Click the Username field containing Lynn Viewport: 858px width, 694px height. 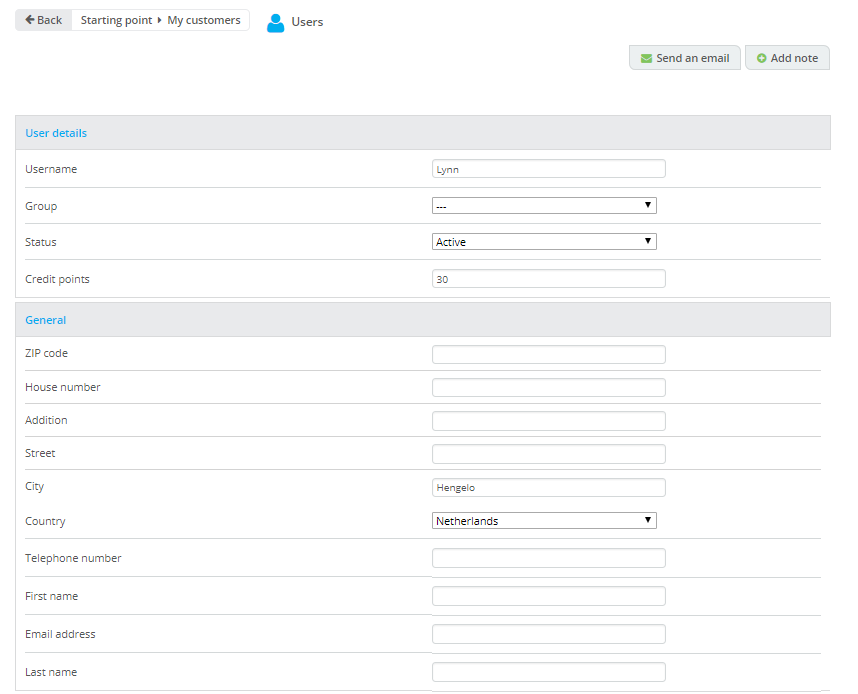click(x=548, y=169)
